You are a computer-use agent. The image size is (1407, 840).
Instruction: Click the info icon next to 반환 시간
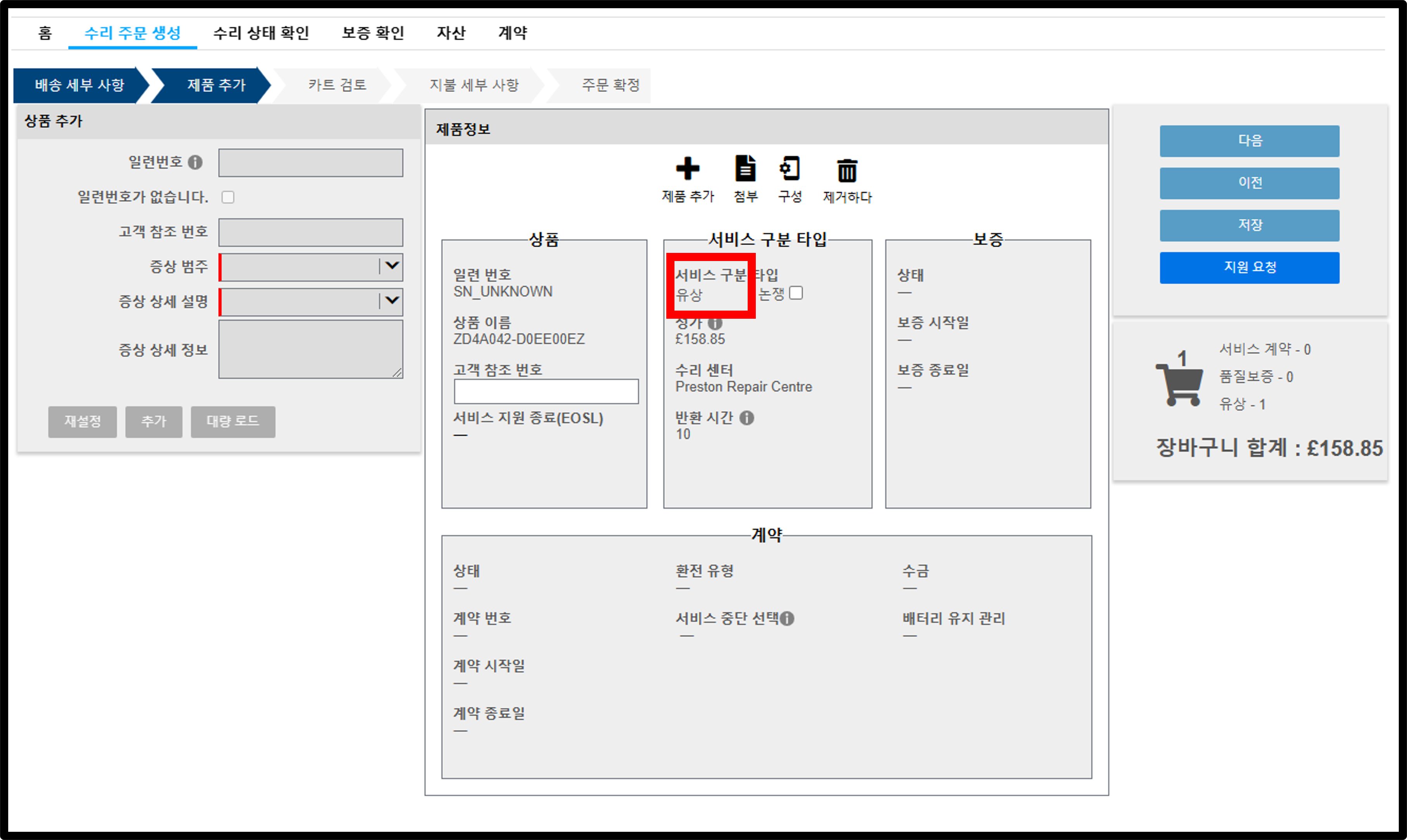[747, 418]
